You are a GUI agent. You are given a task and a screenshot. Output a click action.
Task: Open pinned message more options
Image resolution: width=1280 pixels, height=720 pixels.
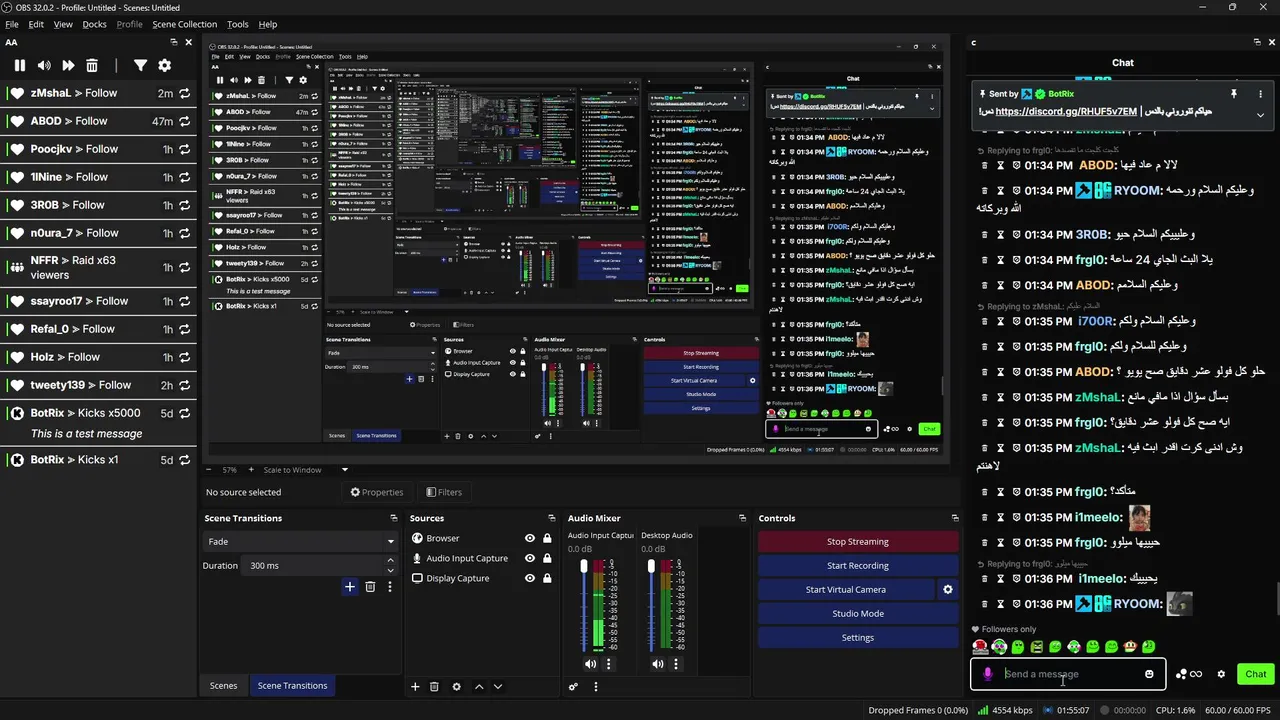coord(1261,93)
